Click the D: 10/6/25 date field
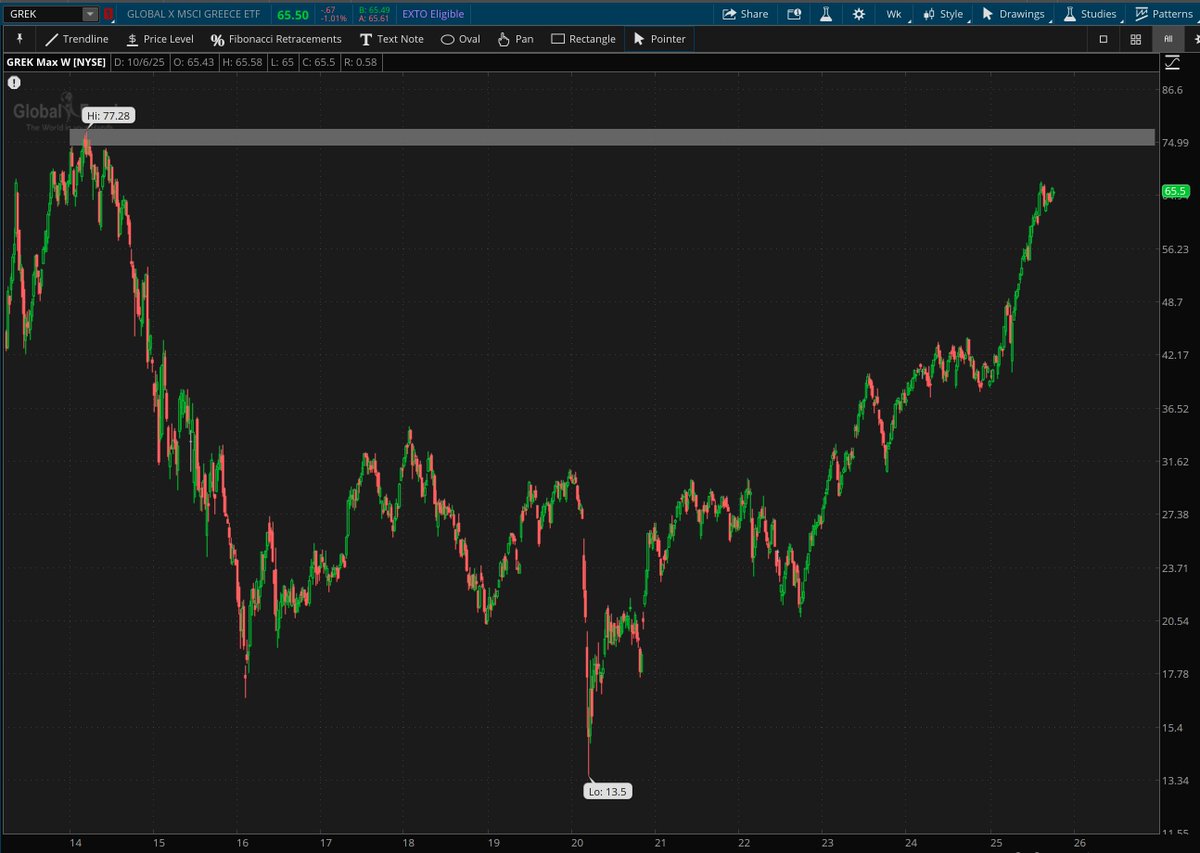Screen dimensions: 1200x853 coord(139,63)
